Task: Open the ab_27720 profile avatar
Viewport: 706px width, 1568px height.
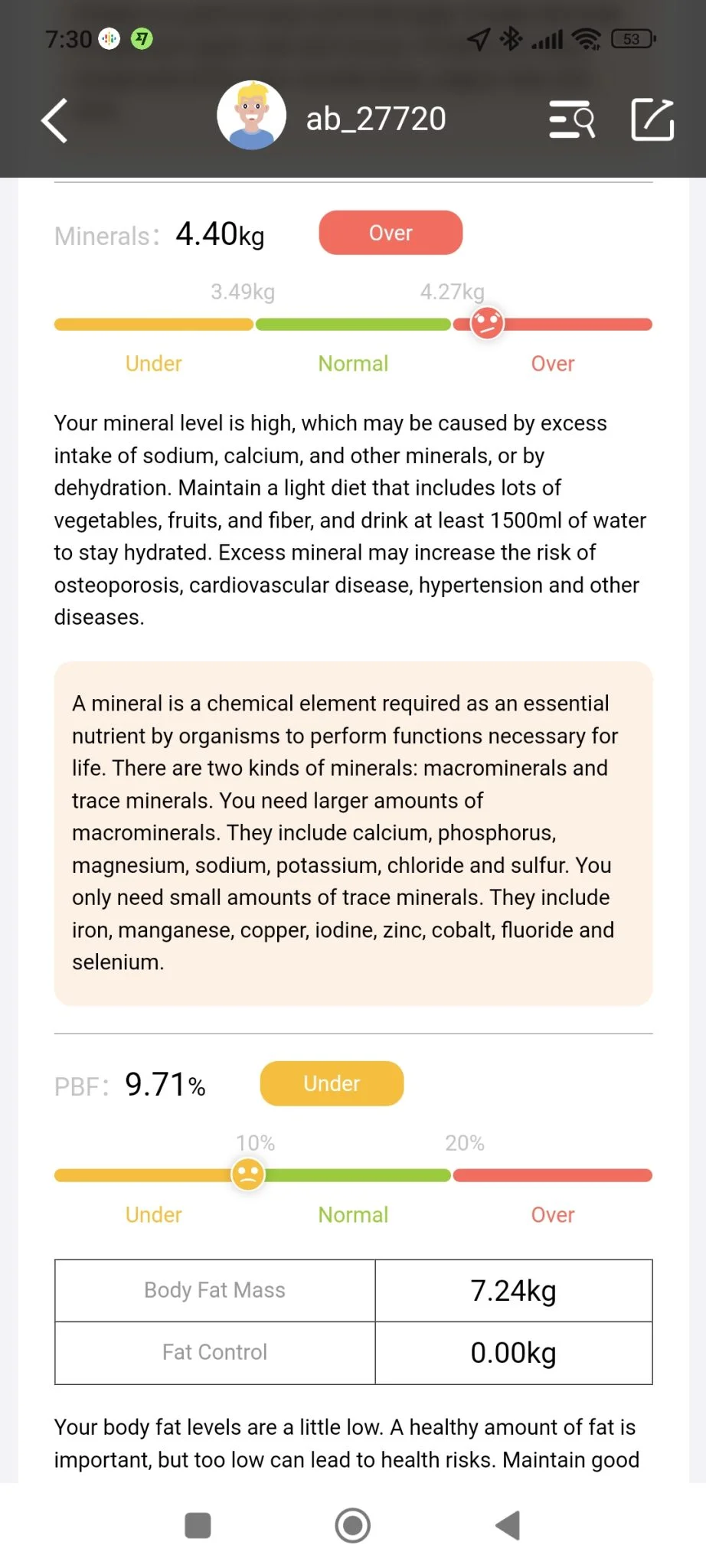Action: click(251, 116)
